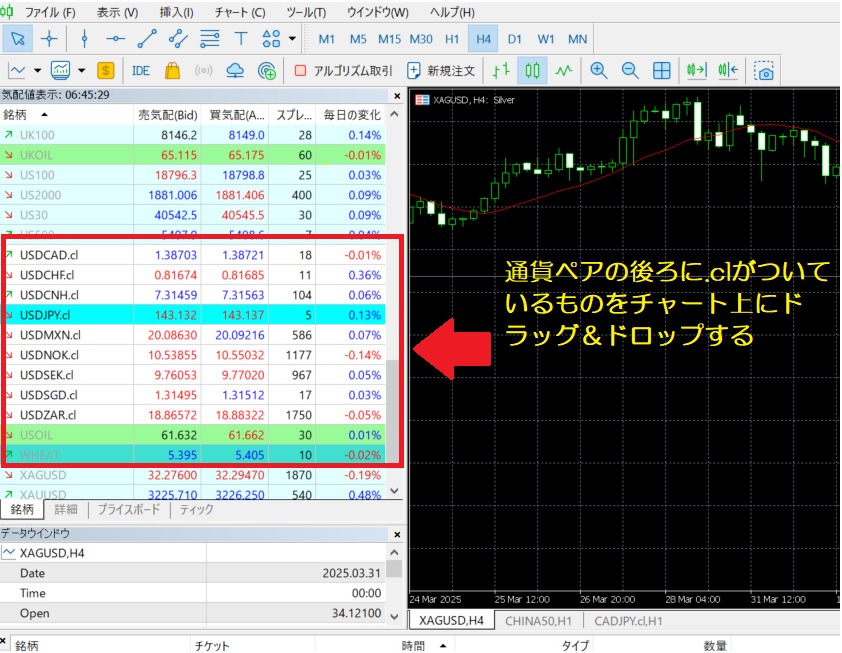Open a new order
Viewport: 842px width, 653px height.
pos(441,71)
